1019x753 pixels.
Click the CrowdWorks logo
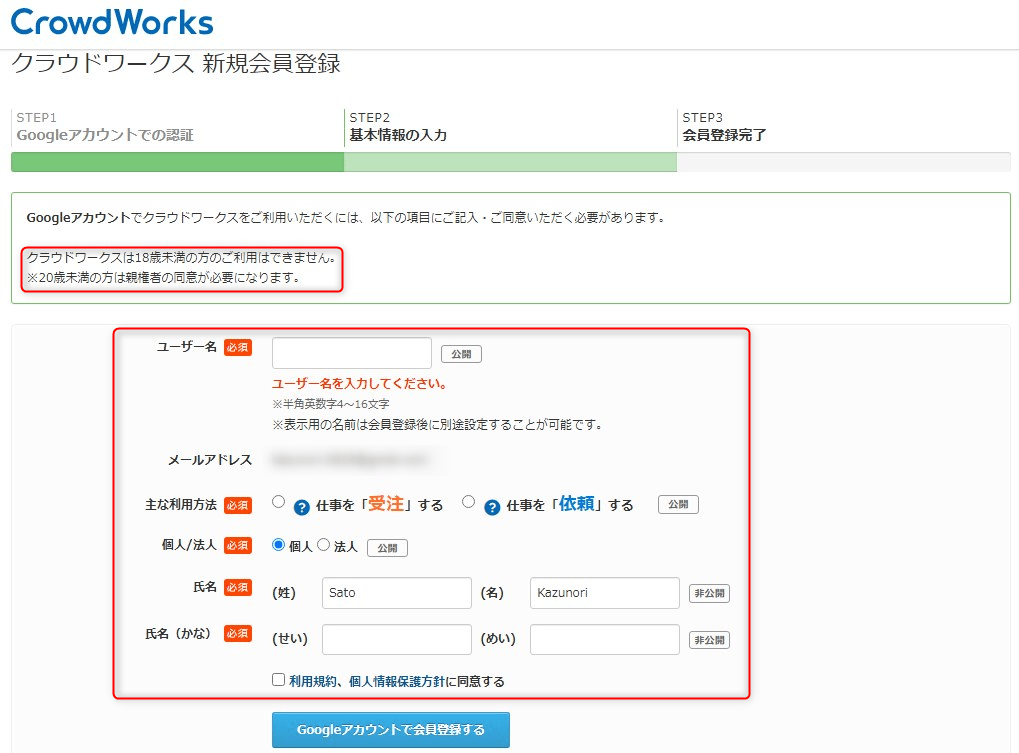[112, 21]
